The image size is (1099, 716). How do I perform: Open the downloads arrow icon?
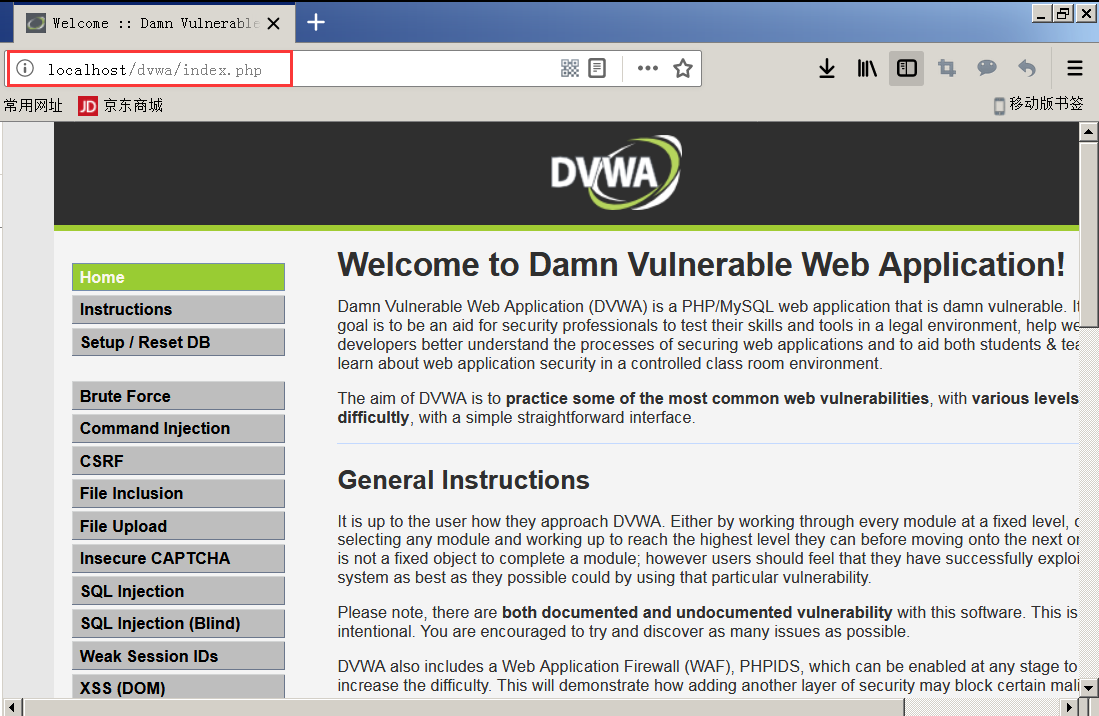pyautogui.click(x=827, y=68)
